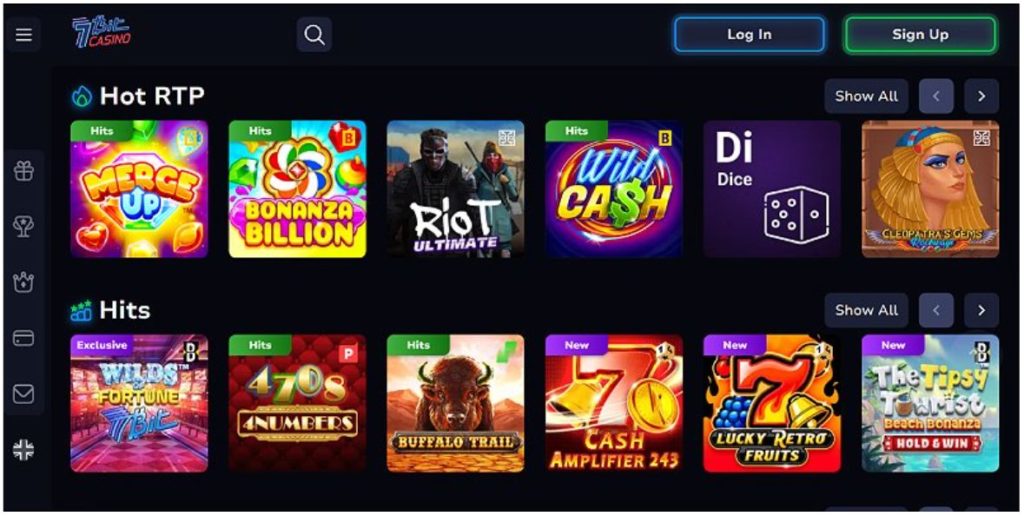Open the Riot Ultimate game thumbnail
Screen dimensions: 1024x516
(455, 189)
